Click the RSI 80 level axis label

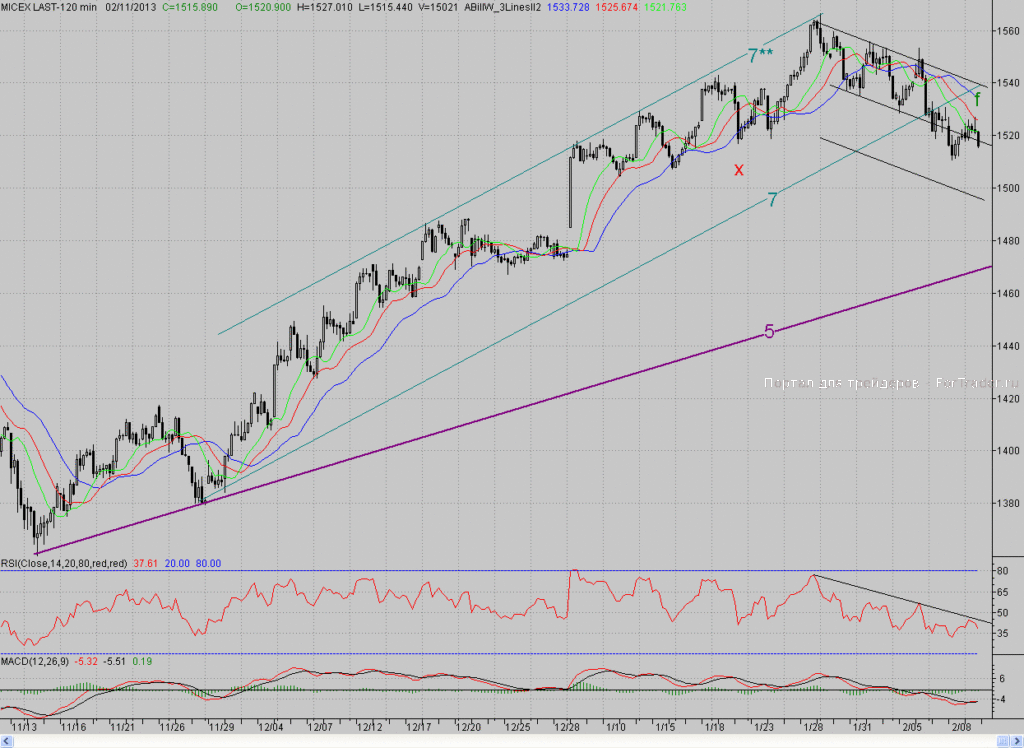pos(1002,570)
